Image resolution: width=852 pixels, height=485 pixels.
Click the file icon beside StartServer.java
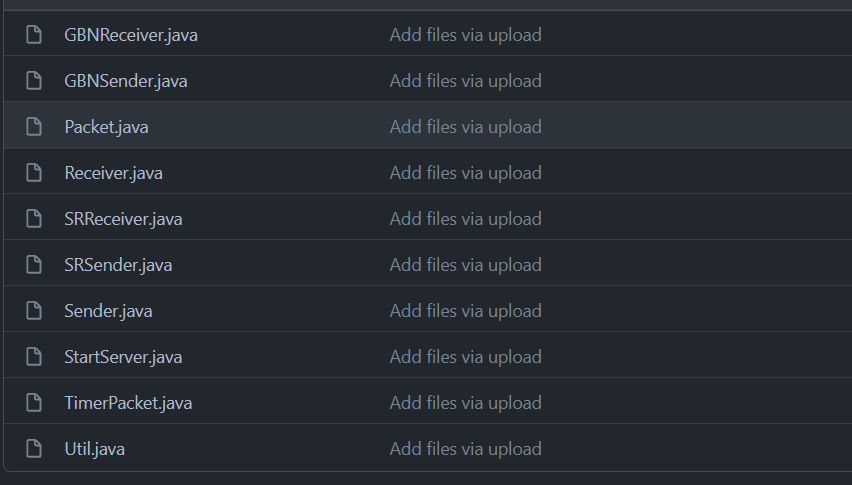coord(34,357)
